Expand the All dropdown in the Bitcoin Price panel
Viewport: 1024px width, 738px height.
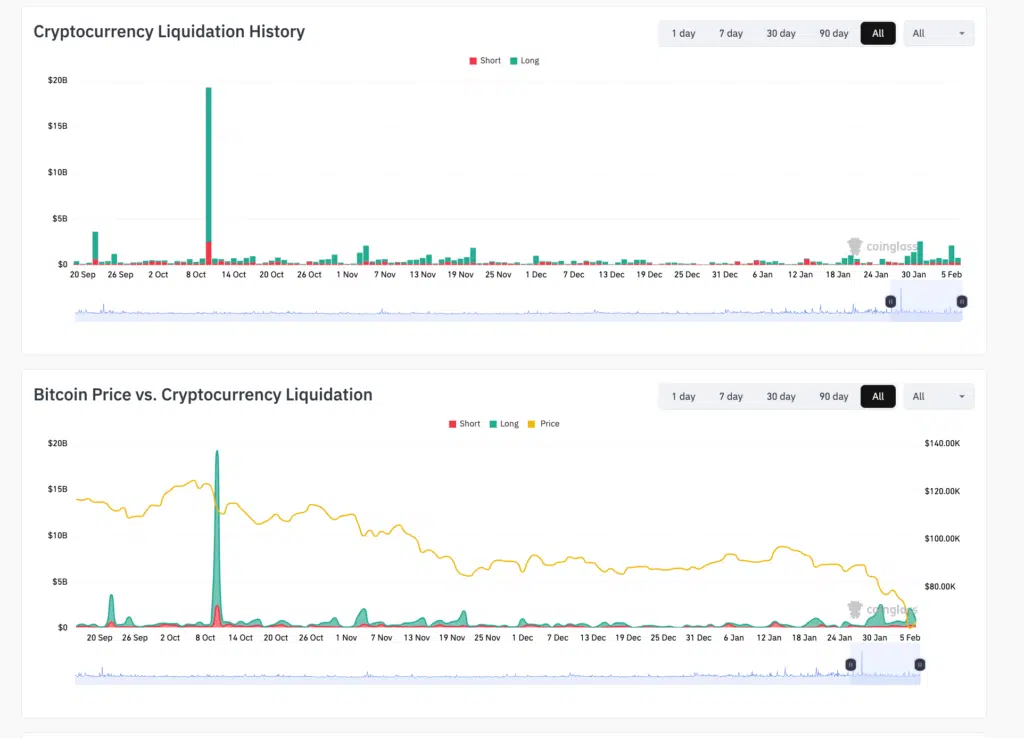(938, 397)
